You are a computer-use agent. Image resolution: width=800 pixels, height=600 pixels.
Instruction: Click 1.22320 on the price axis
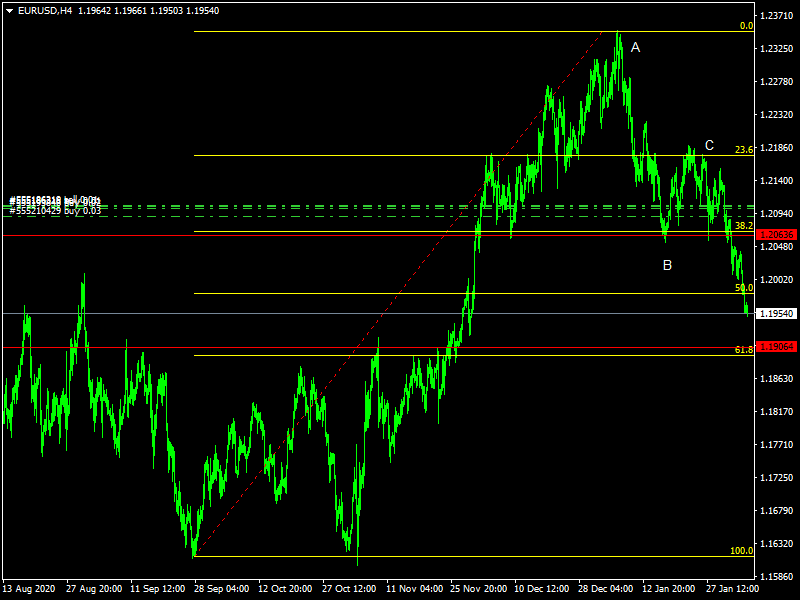[x=777, y=114]
